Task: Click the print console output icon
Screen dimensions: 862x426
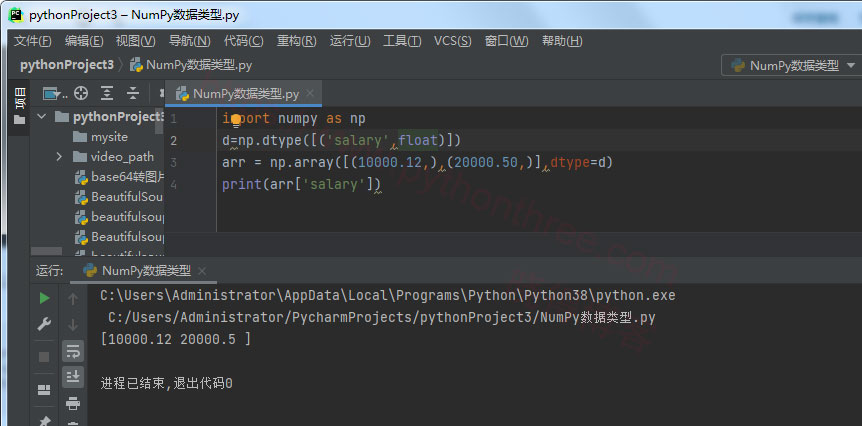Action: 73,404
